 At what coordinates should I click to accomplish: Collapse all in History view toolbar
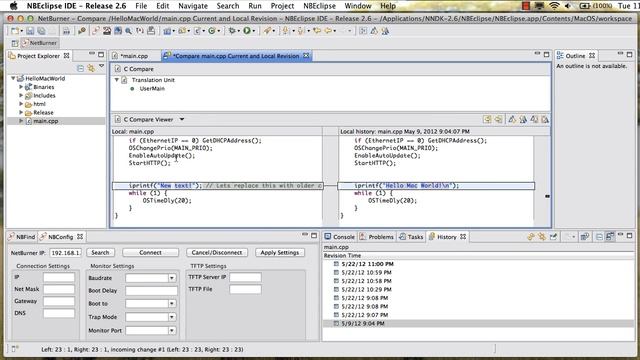(599, 237)
